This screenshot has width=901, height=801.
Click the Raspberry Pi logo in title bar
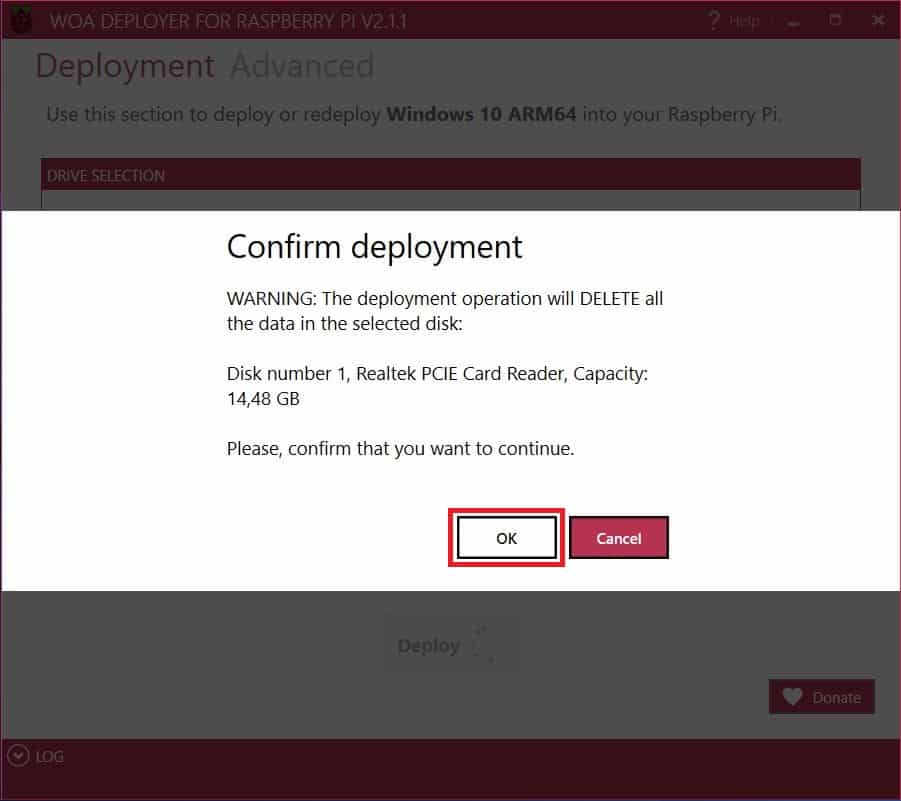pos(21,21)
